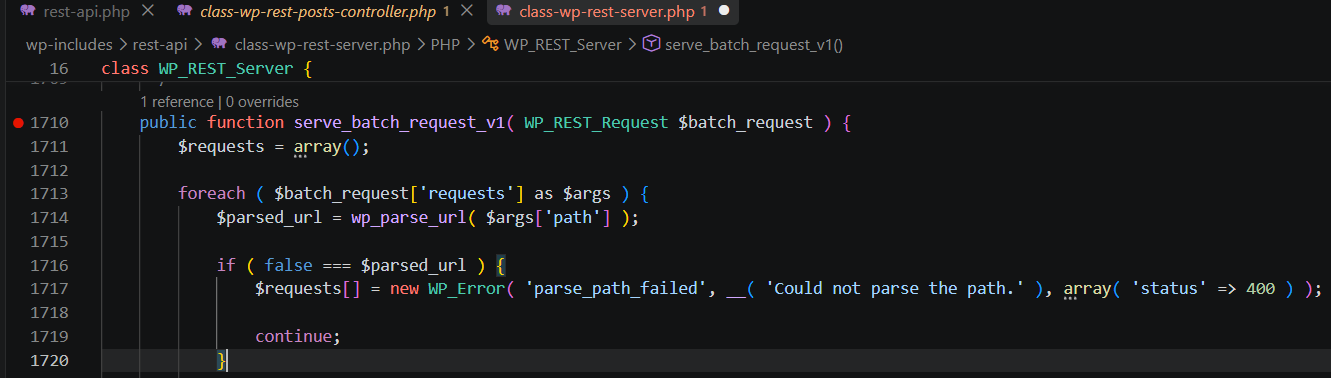Image resolution: width=1331 pixels, height=378 pixels.
Task: Click PHP icon on class-wp-rest-server.php tab
Action: 503,12
